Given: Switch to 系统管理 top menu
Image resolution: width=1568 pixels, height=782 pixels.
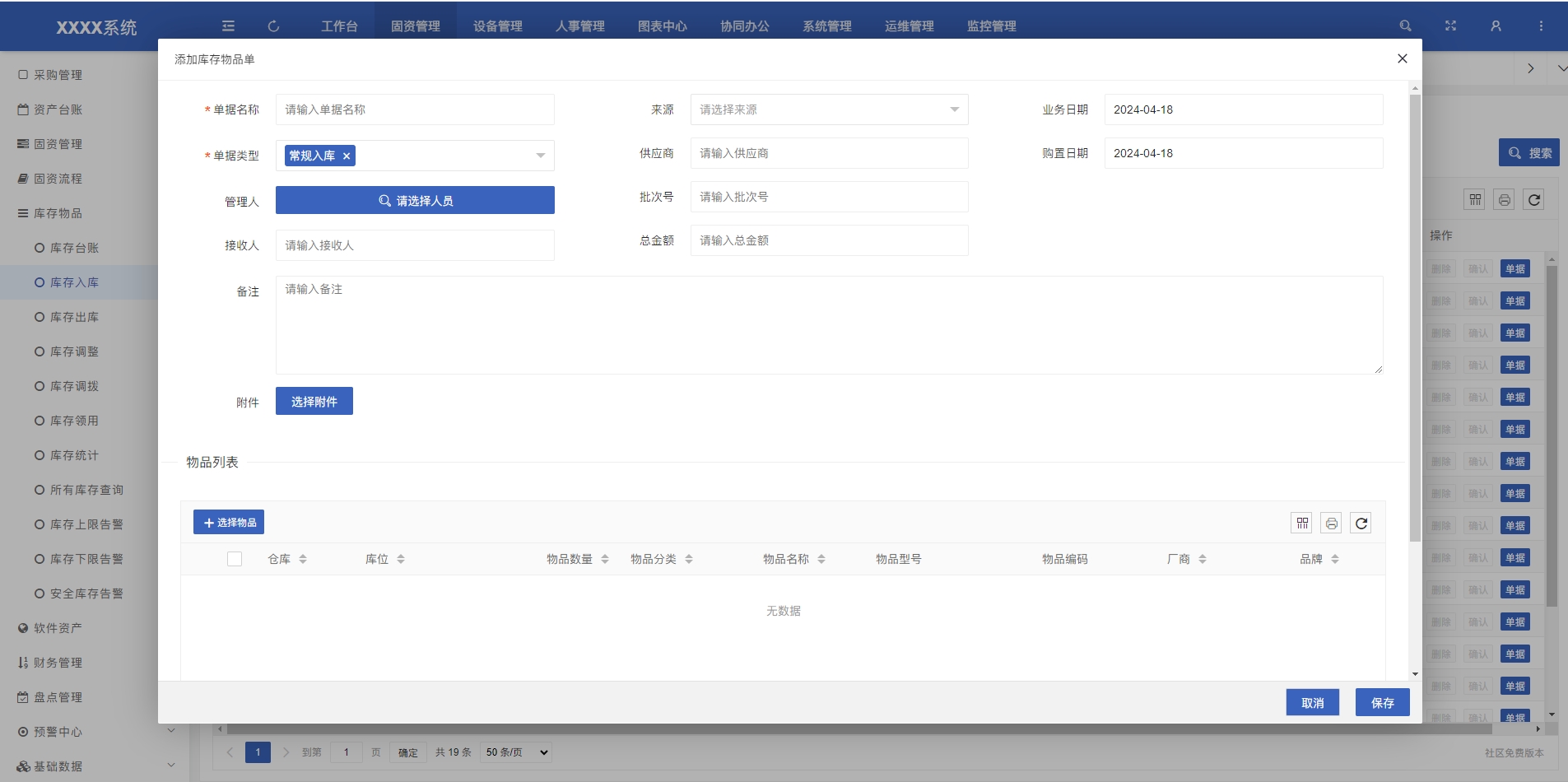Looking at the screenshot, I should [827, 26].
